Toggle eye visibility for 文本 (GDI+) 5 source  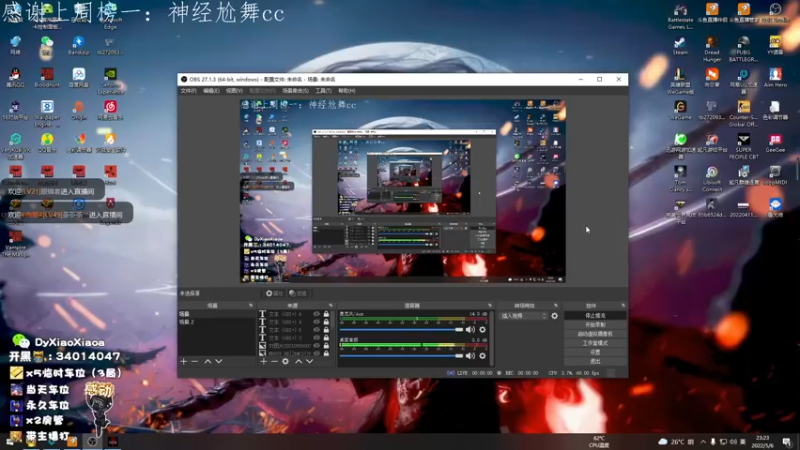click(316, 330)
